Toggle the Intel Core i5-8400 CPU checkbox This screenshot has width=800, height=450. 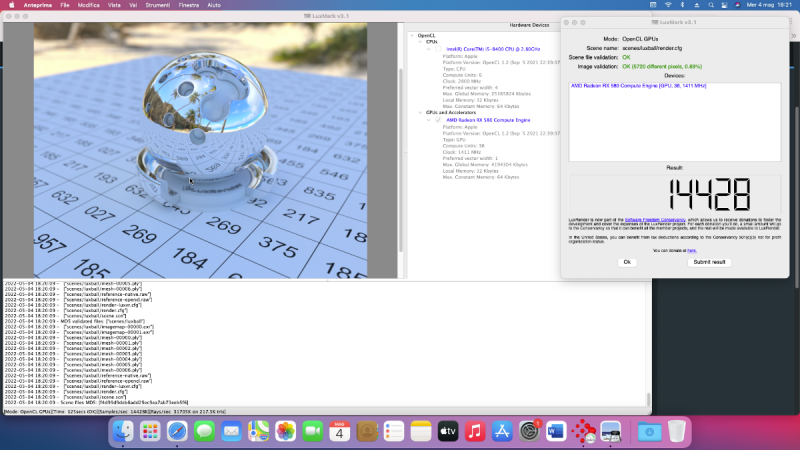tap(438, 49)
